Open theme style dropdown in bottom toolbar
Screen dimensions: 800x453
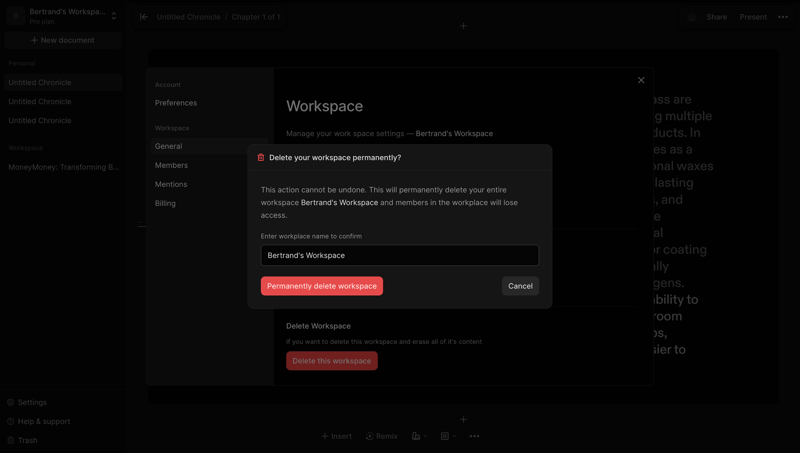(419, 436)
